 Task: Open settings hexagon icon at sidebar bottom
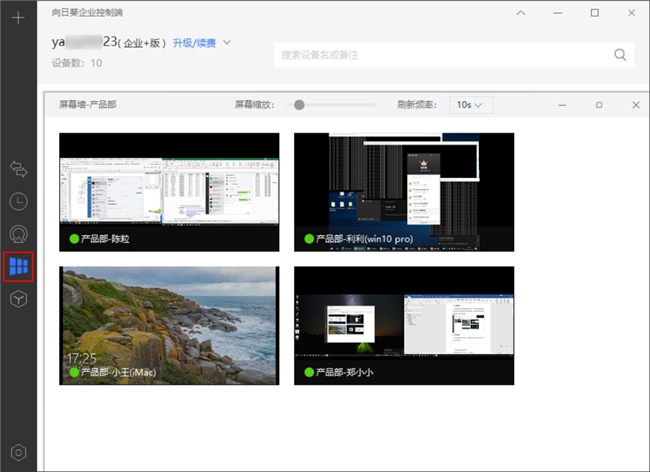(x=18, y=453)
